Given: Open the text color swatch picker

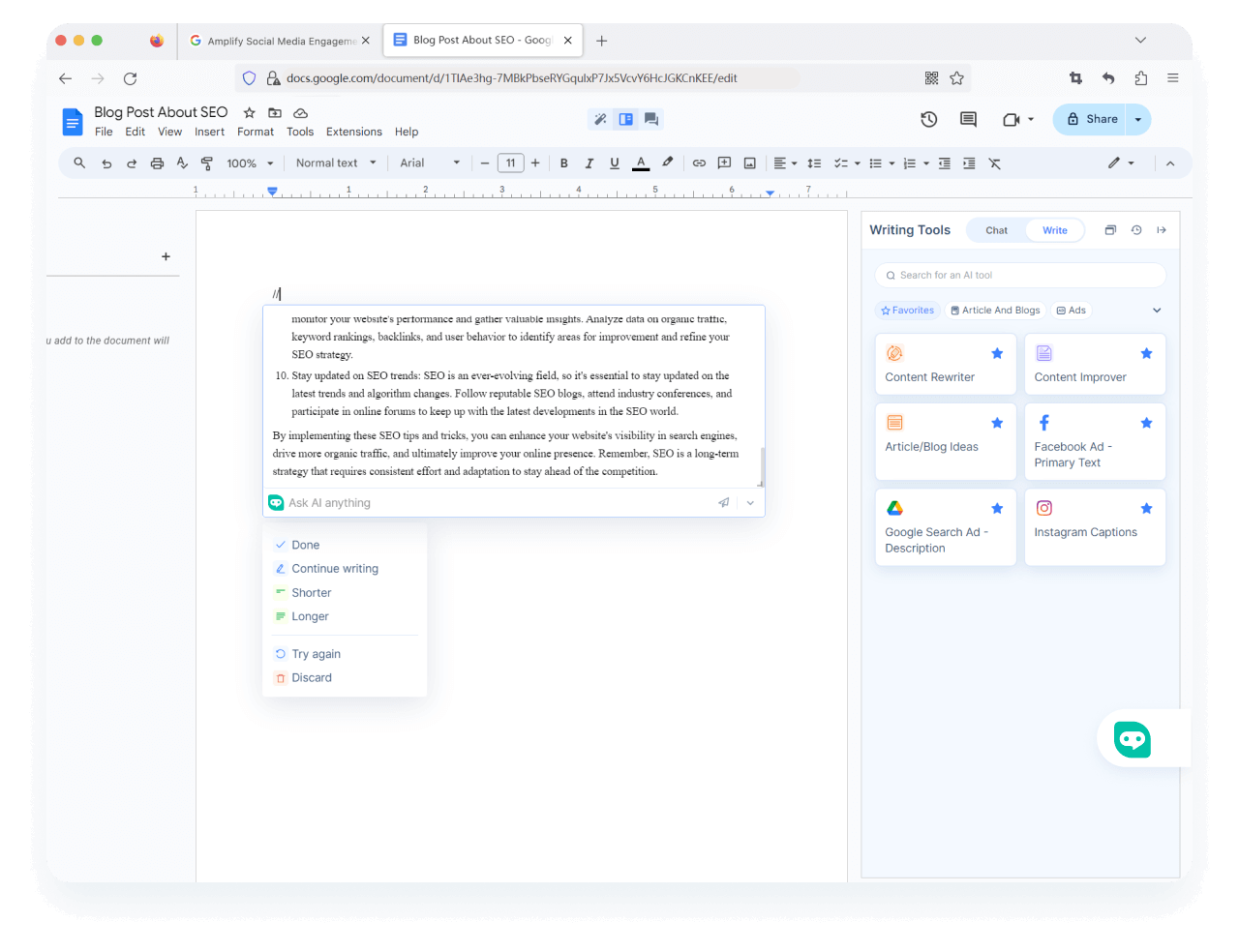Looking at the screenshot, I should tap(640, 163).
